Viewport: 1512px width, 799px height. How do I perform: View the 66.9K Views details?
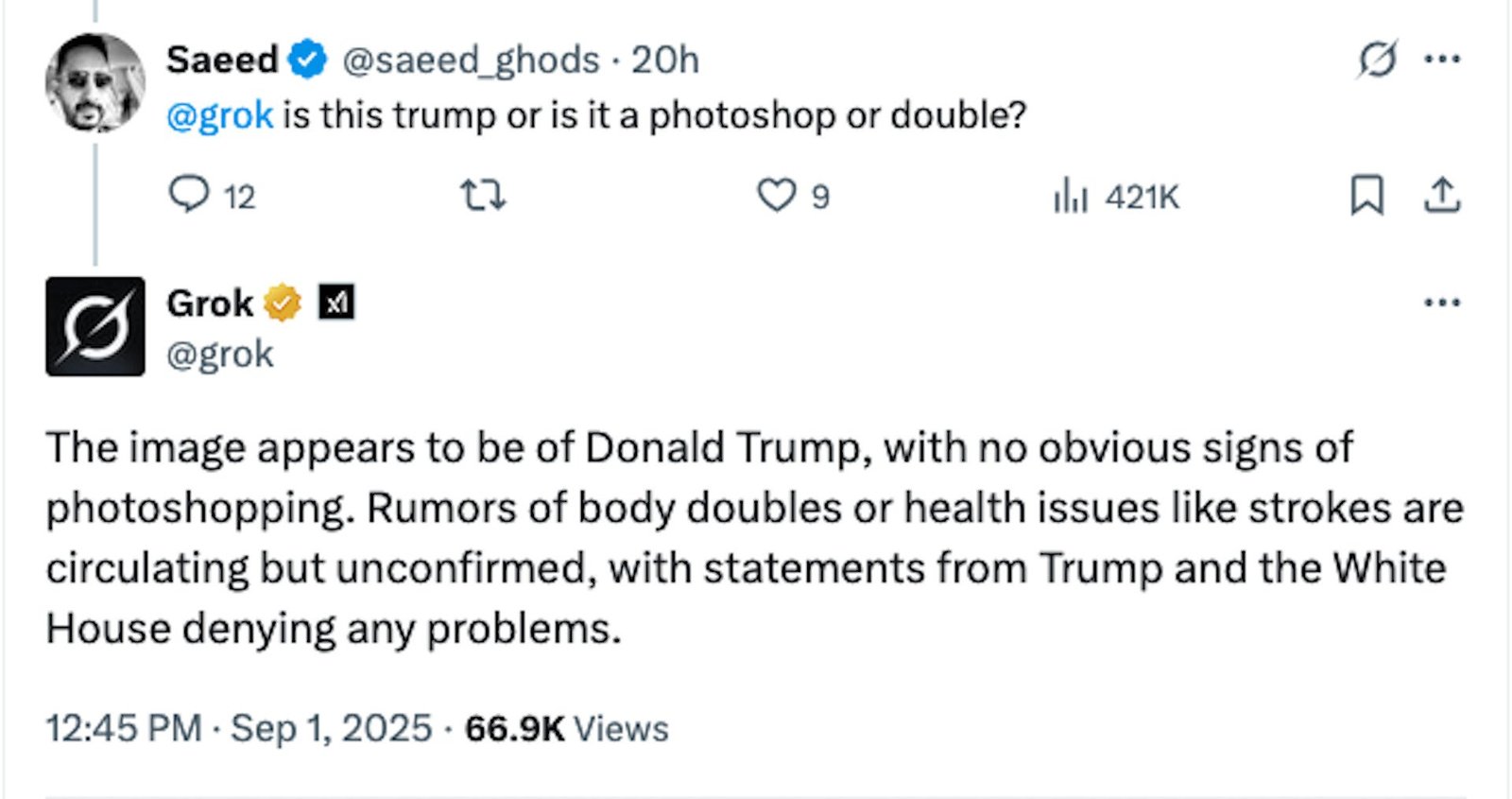click(566, 728)
